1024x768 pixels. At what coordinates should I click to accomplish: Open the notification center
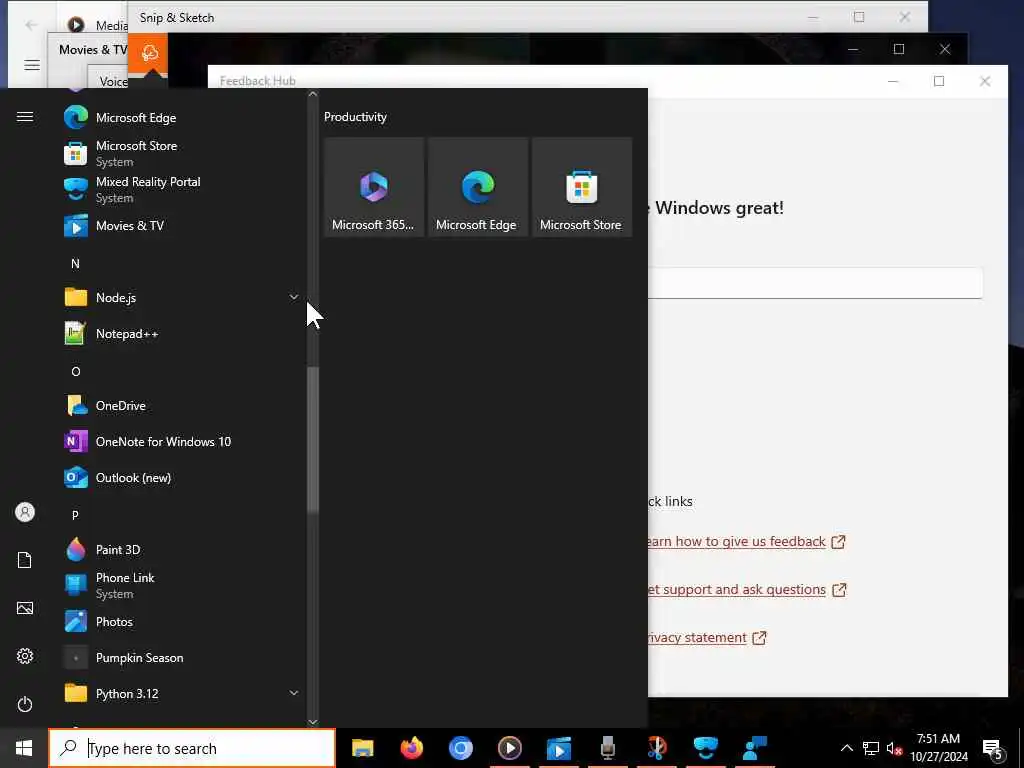tap(993, 748)
